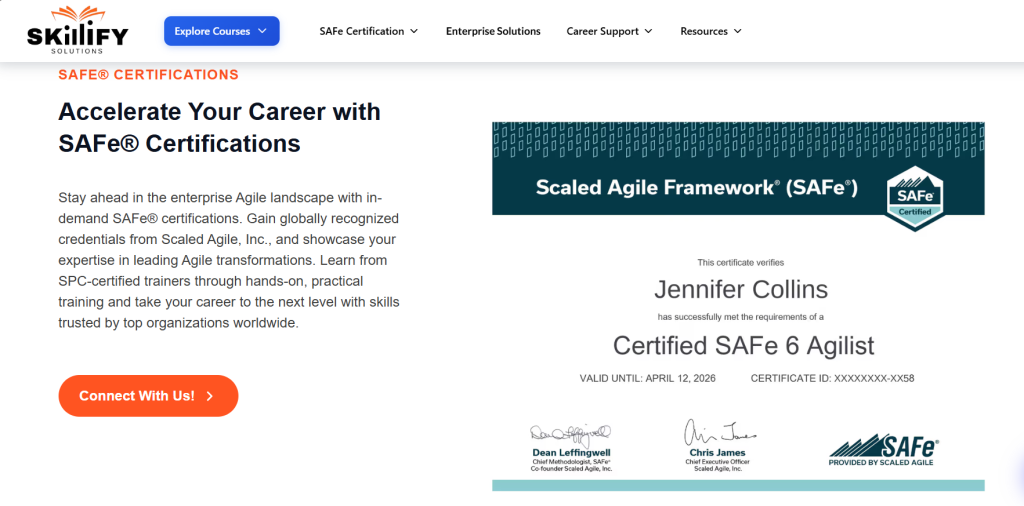Go to Enterprise Solutions
1024x506 pixels.
pyautogui.click(x=493, y=31)
